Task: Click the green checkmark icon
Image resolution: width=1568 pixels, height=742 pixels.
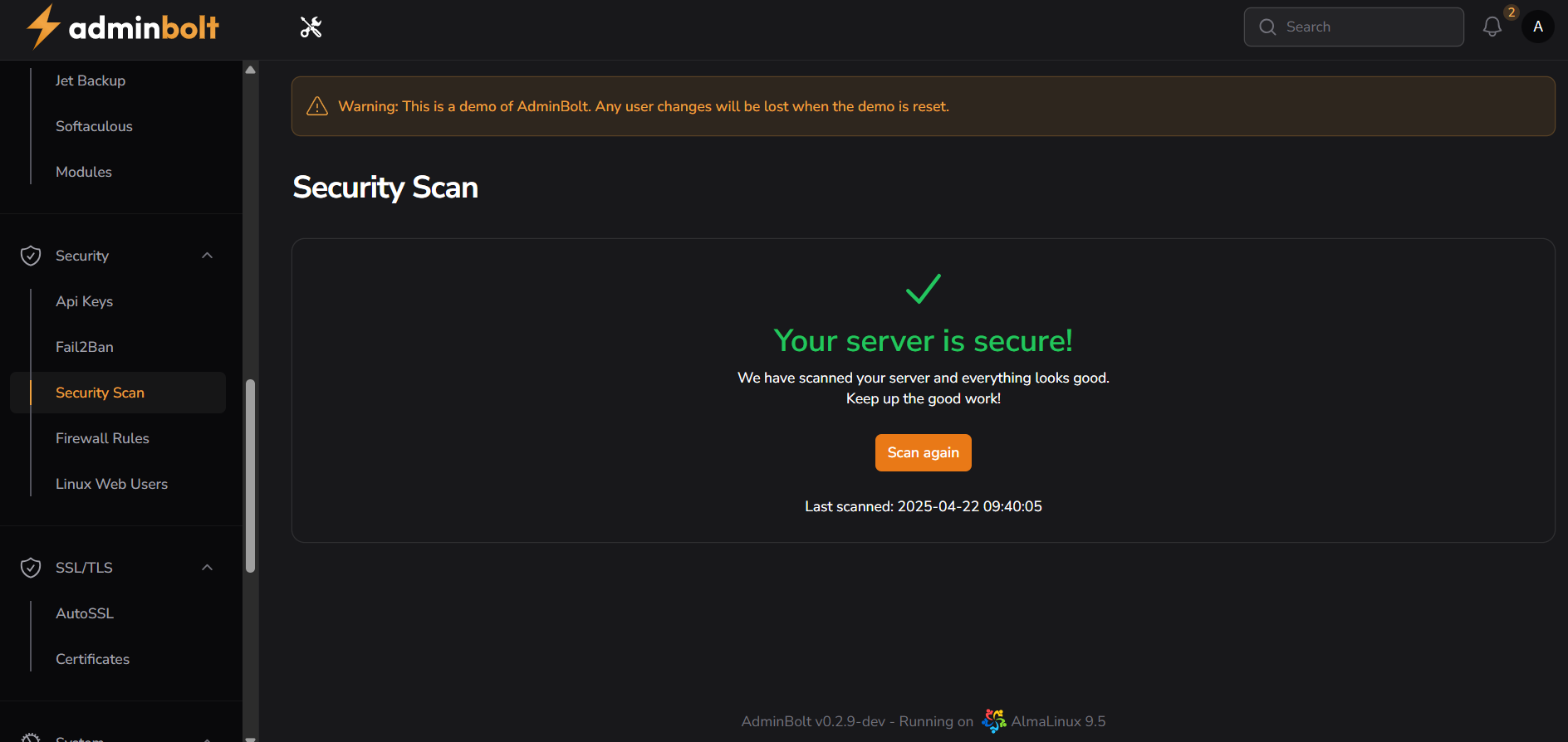Action: [x=923, y=289]
